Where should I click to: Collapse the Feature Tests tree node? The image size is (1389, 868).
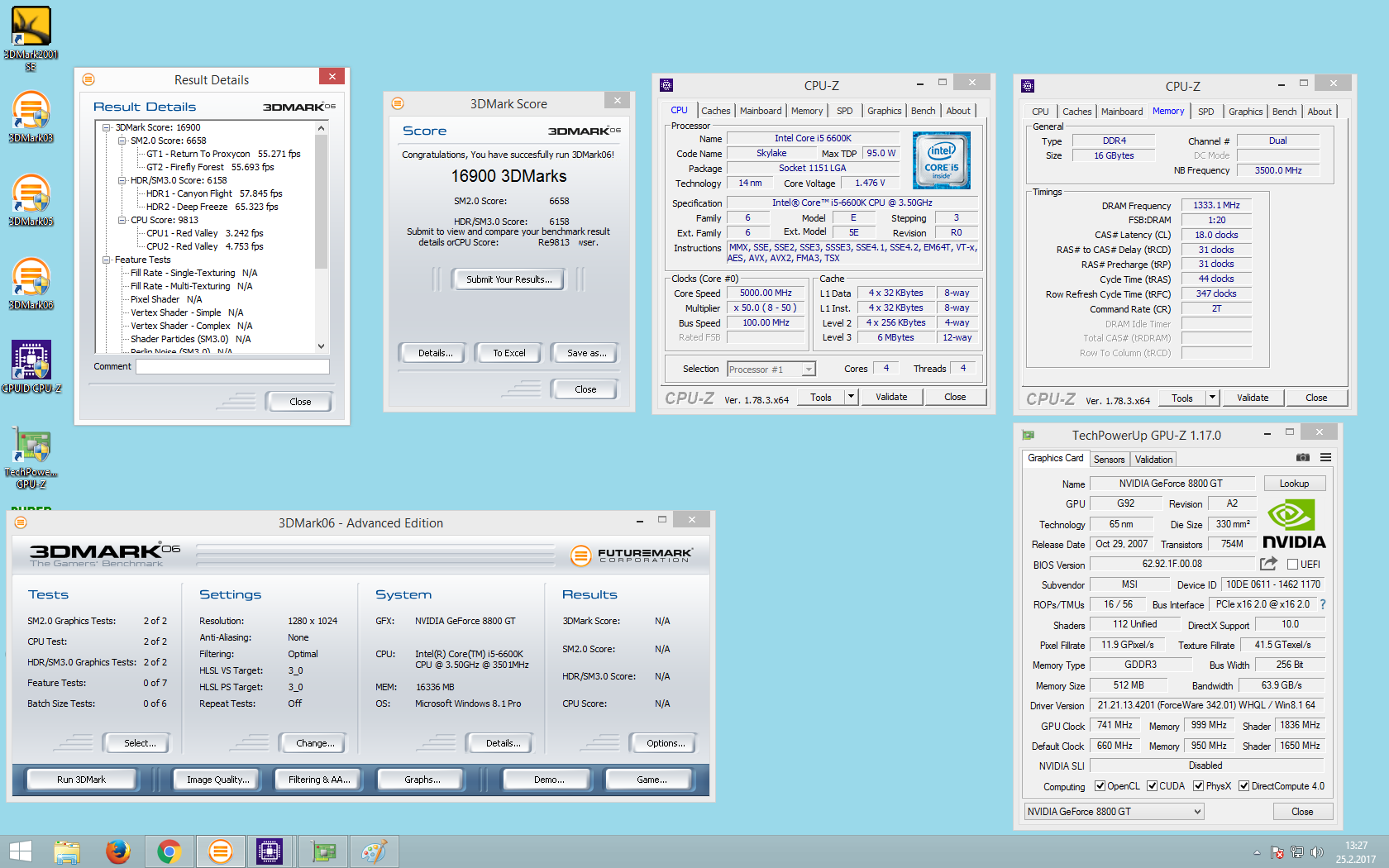coord(107,260)
